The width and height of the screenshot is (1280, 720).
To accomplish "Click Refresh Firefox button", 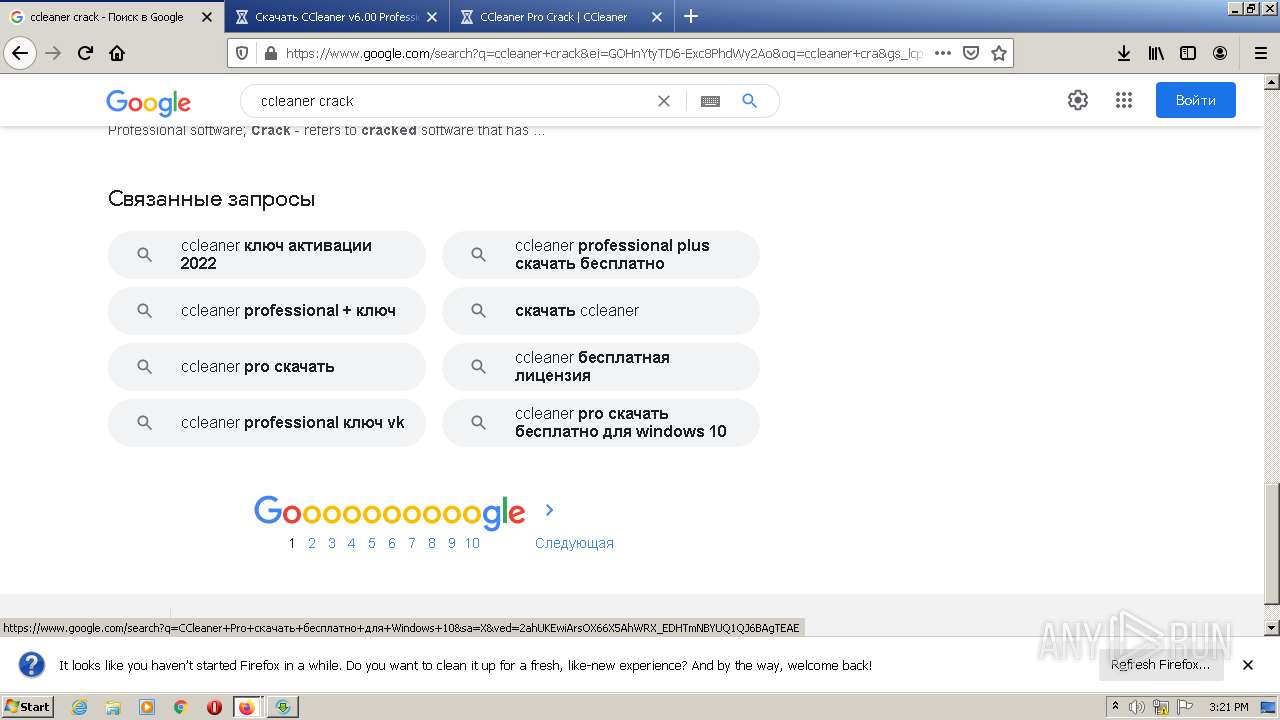I will click(x=1161, y=665).
